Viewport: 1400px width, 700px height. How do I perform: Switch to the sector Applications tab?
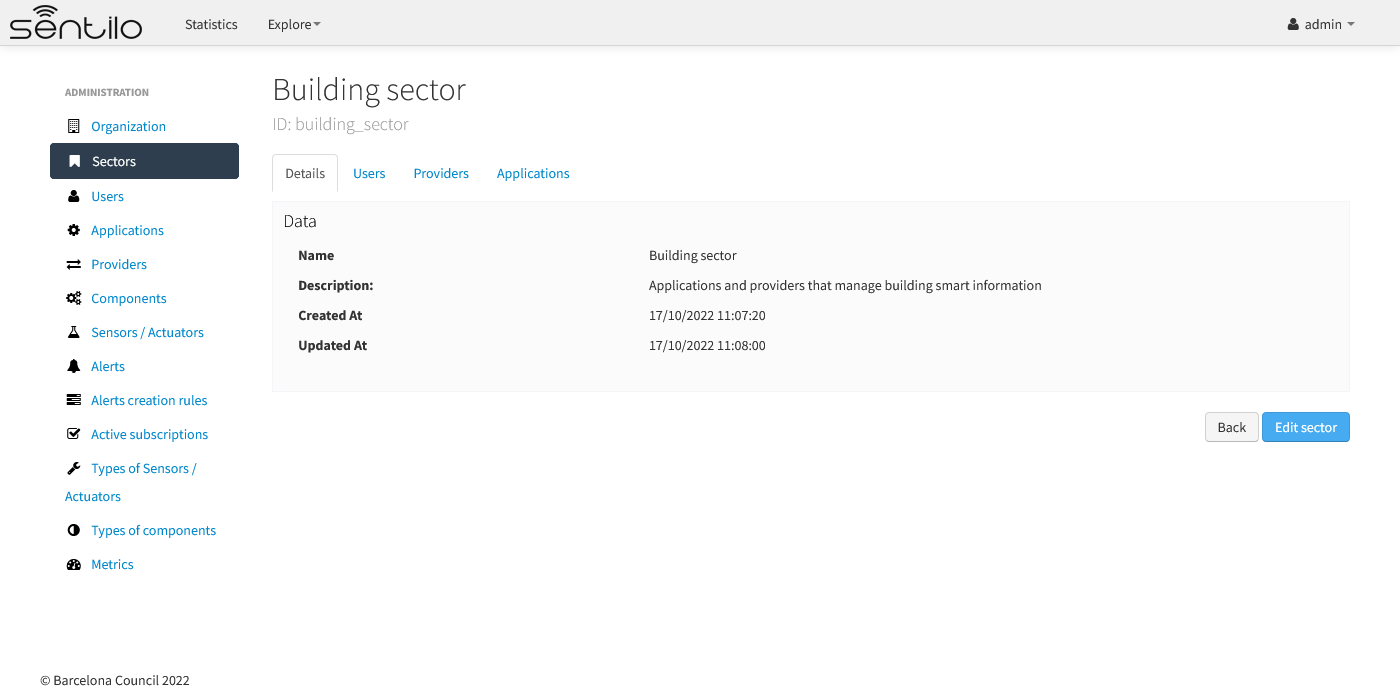coord(533,173)
